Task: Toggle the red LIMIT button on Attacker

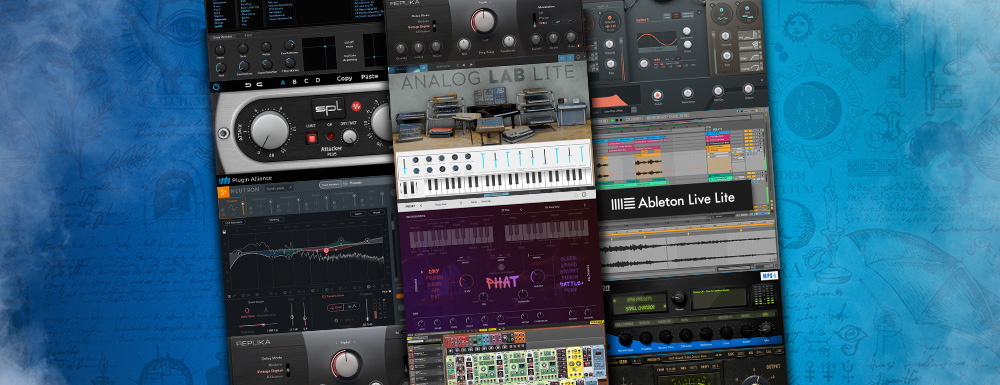Action: click(312, 138)
